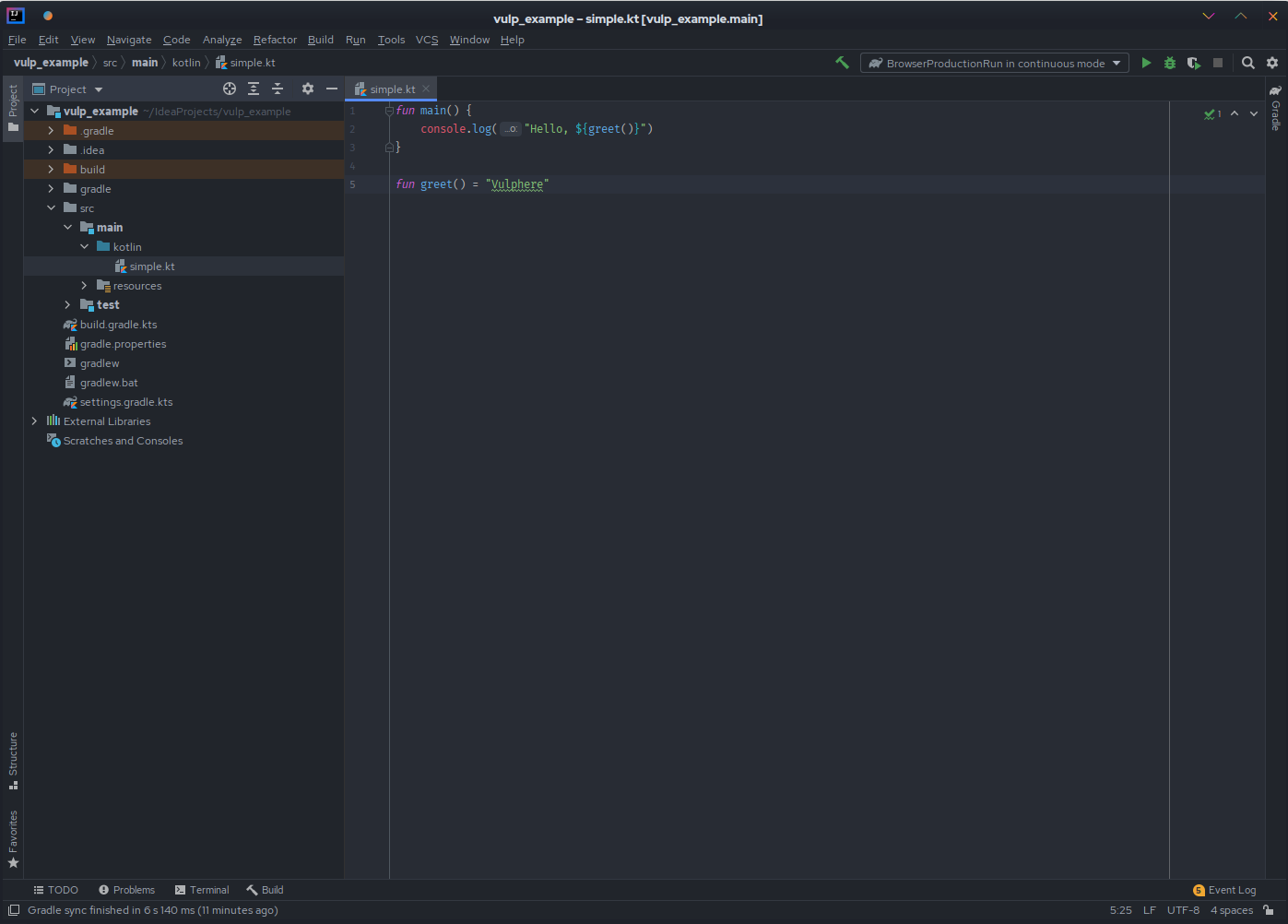This screenshot has width=1288, height=924.
Task: Select opened file with the crosshair icon
Action: tap(229, 89)
